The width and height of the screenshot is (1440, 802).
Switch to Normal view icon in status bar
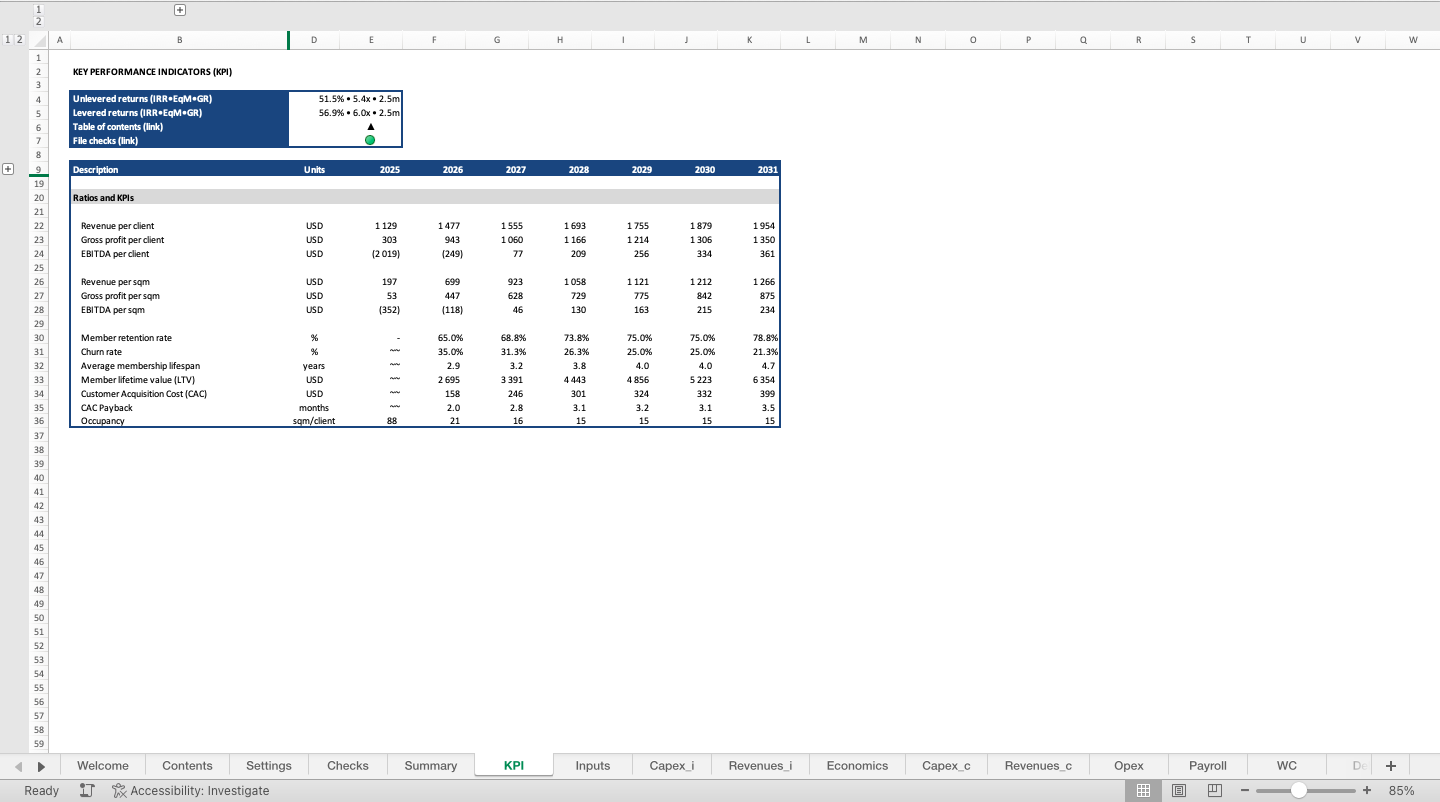1143,790
